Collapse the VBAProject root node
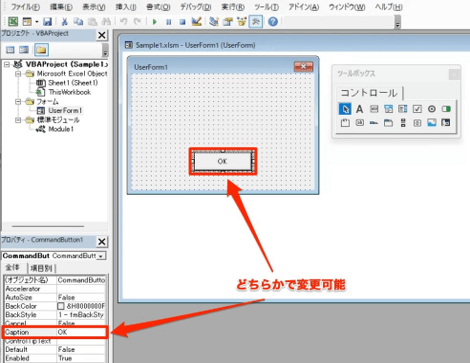470x363 pixels. point(7,64)
